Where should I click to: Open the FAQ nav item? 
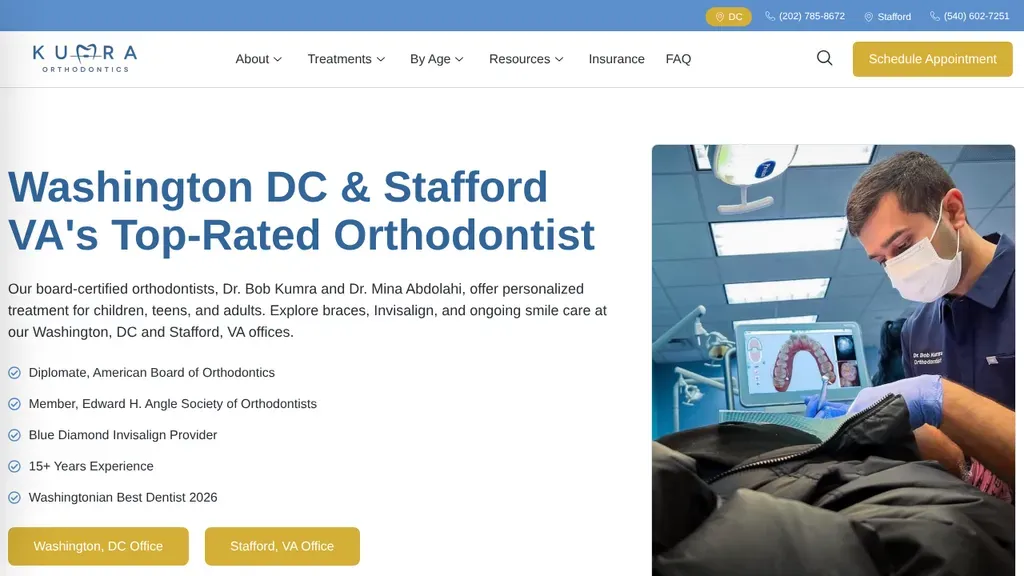tap(678, 59)
